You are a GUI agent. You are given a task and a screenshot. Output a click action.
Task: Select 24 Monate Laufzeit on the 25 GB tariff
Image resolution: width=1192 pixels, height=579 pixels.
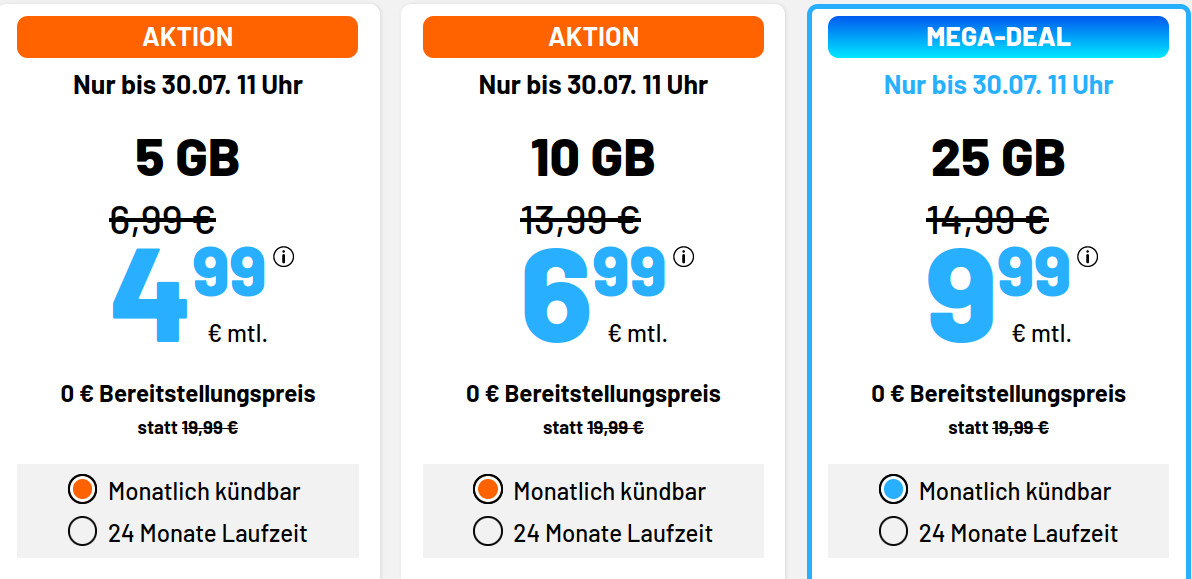895,533
